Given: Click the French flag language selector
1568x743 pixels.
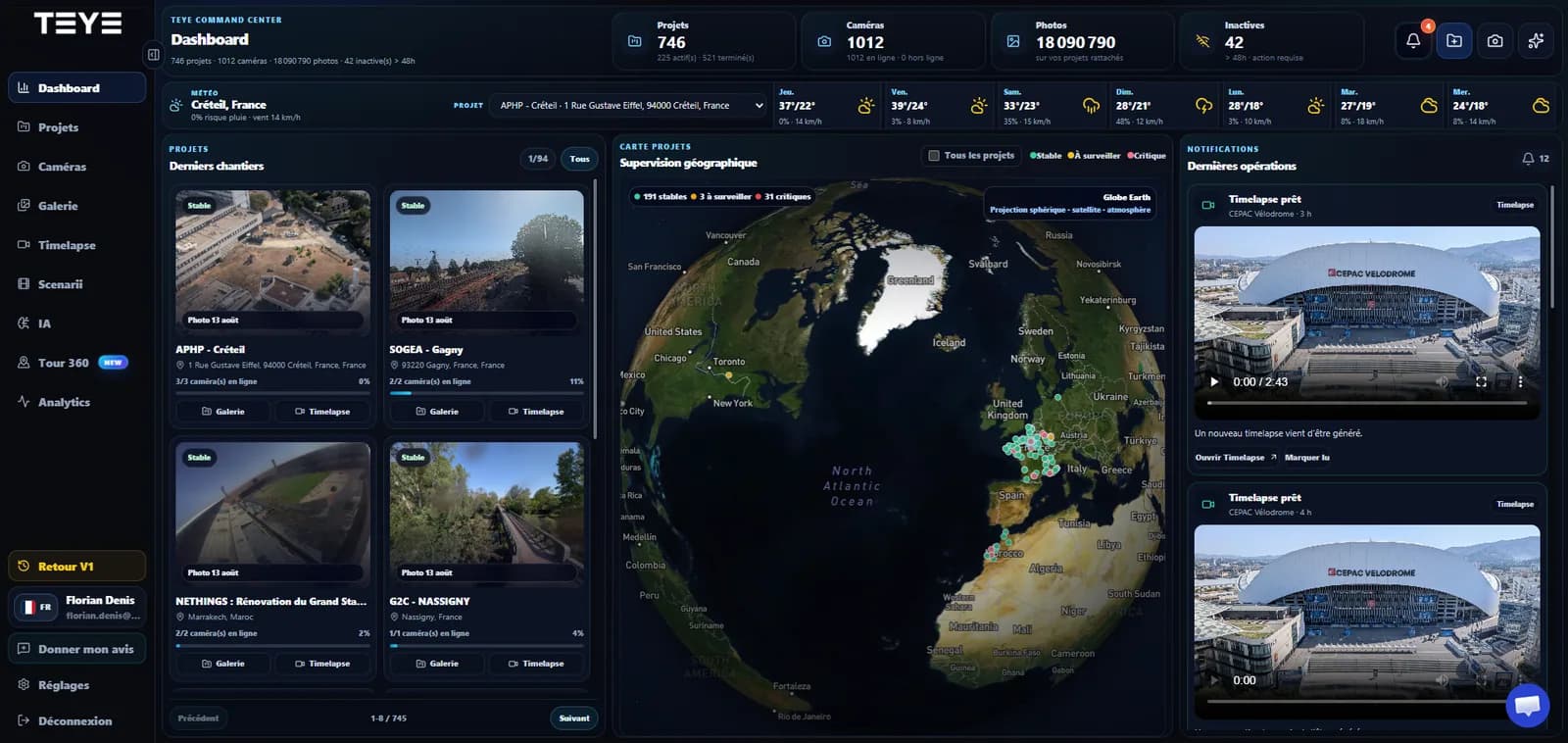Looking at the screenshot, I should click(x=37, y=607).
